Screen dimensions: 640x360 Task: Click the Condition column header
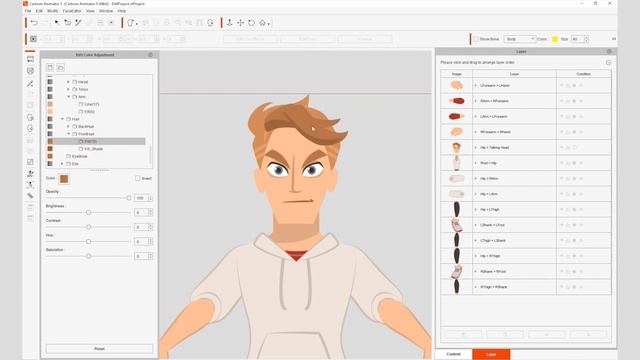(x=584, y=74)
